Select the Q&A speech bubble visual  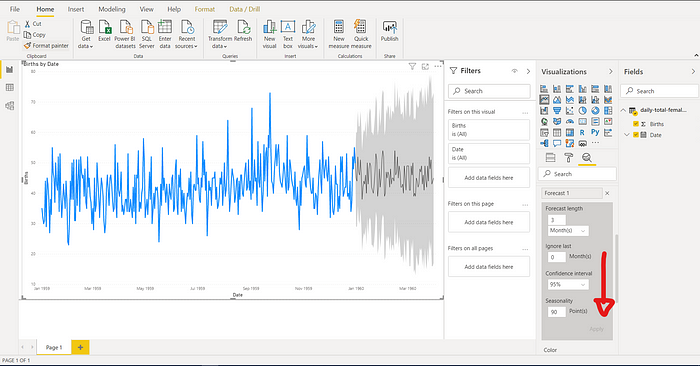pos(557,143)
